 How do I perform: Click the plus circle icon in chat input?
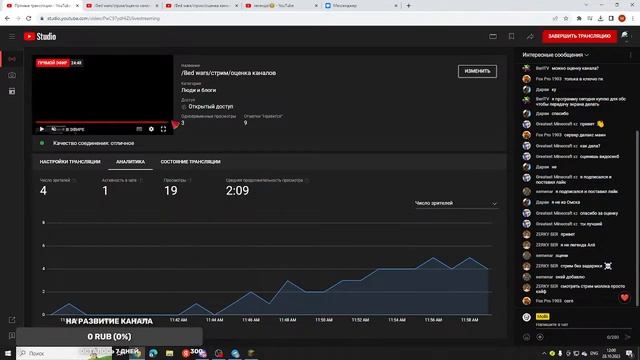tap(540, 337)
